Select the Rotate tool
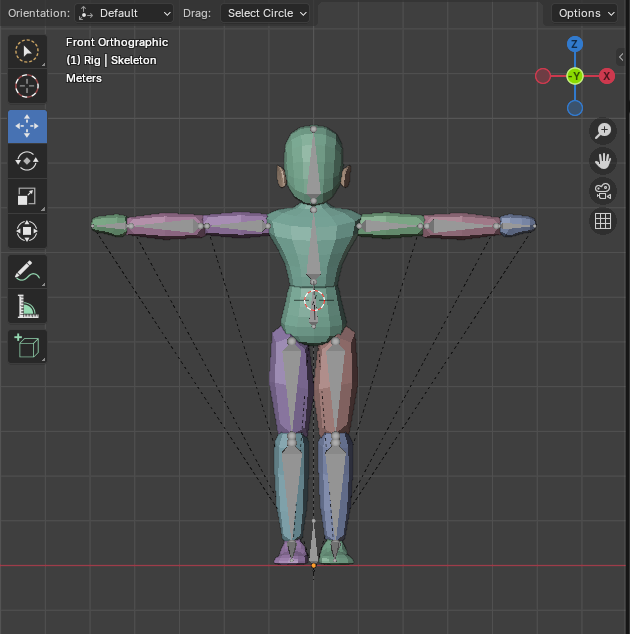 point(27,161)
